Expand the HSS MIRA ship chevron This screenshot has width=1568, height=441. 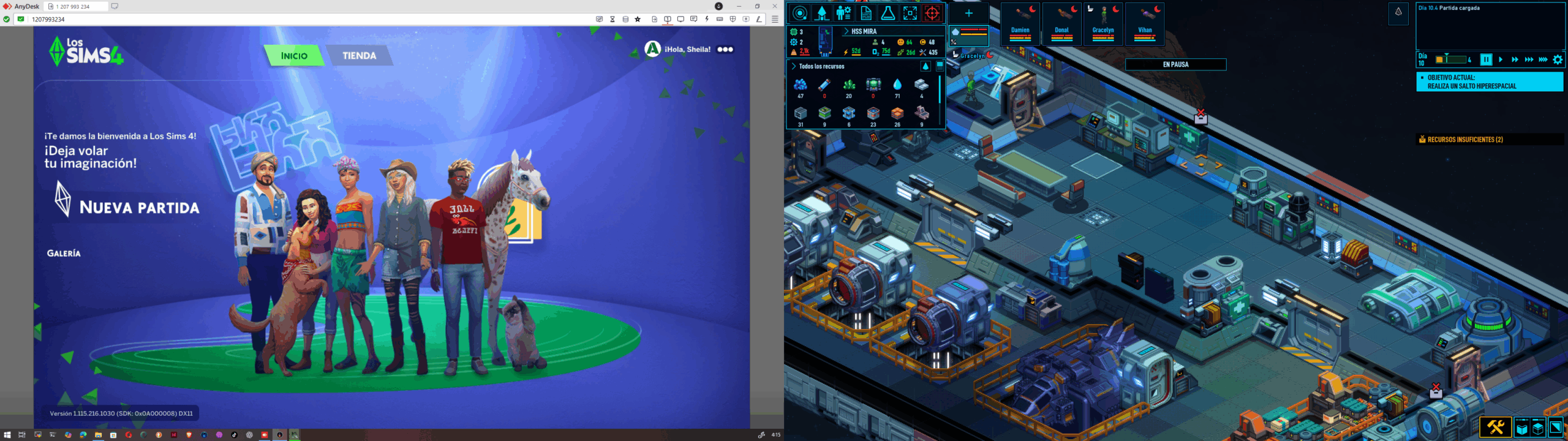(x=846, y=31)
